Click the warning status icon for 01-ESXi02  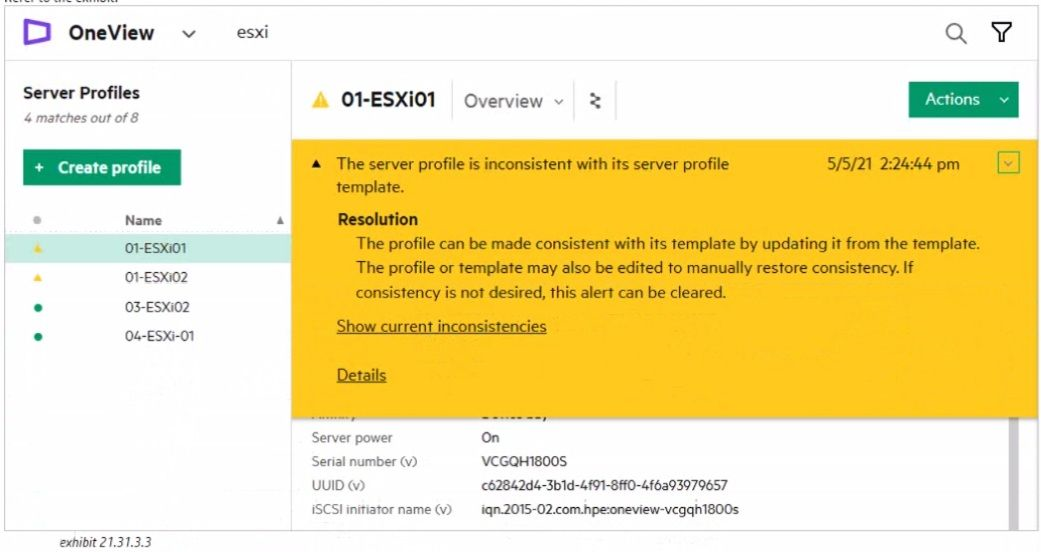coord(38,278)
